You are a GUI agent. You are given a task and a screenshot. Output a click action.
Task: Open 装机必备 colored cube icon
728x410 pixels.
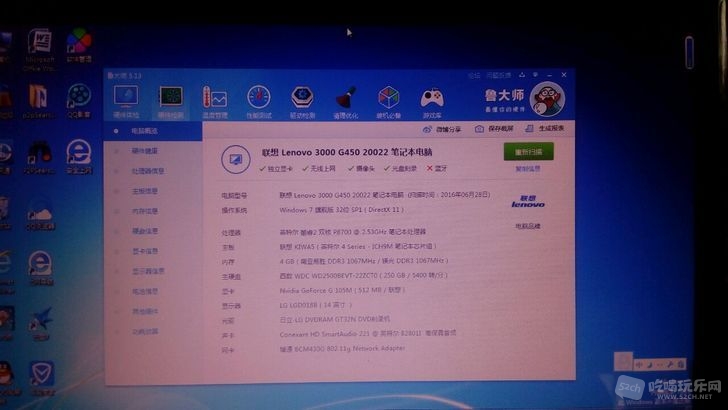pyautogui.click(x=389, y=98)
